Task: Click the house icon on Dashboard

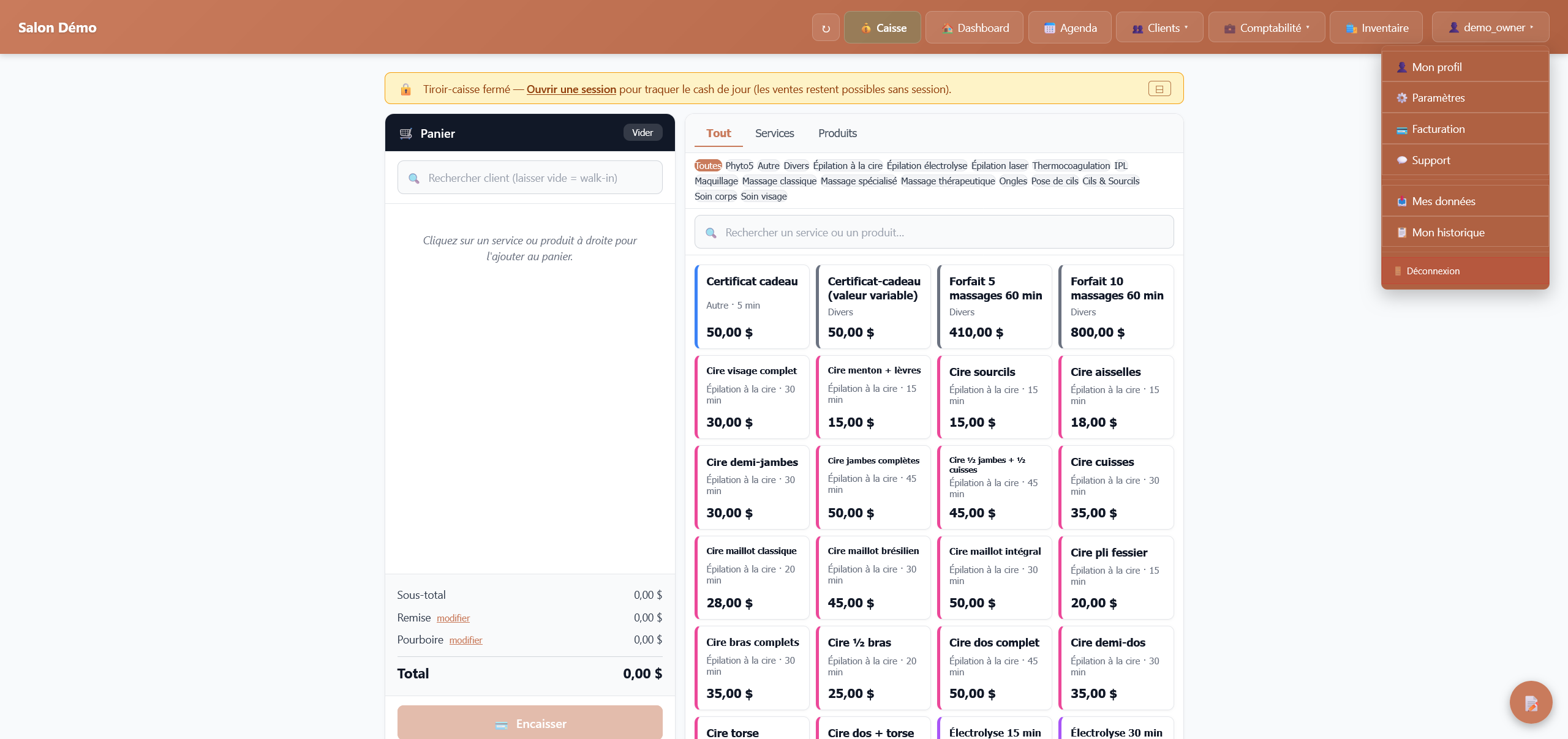Action: click(947, 28)
